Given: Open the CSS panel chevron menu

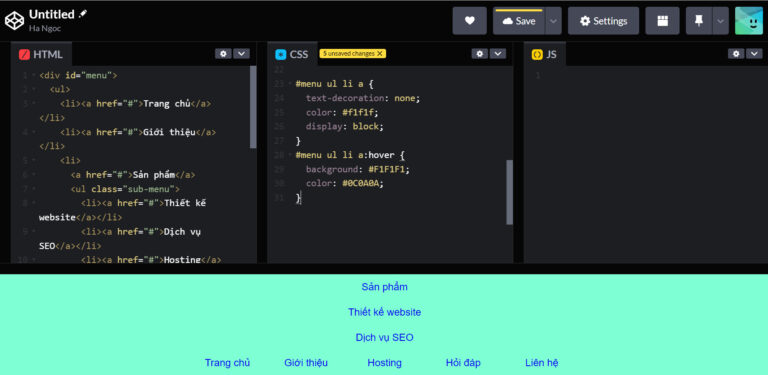Looking at the screenshot, I should (498, 53).
